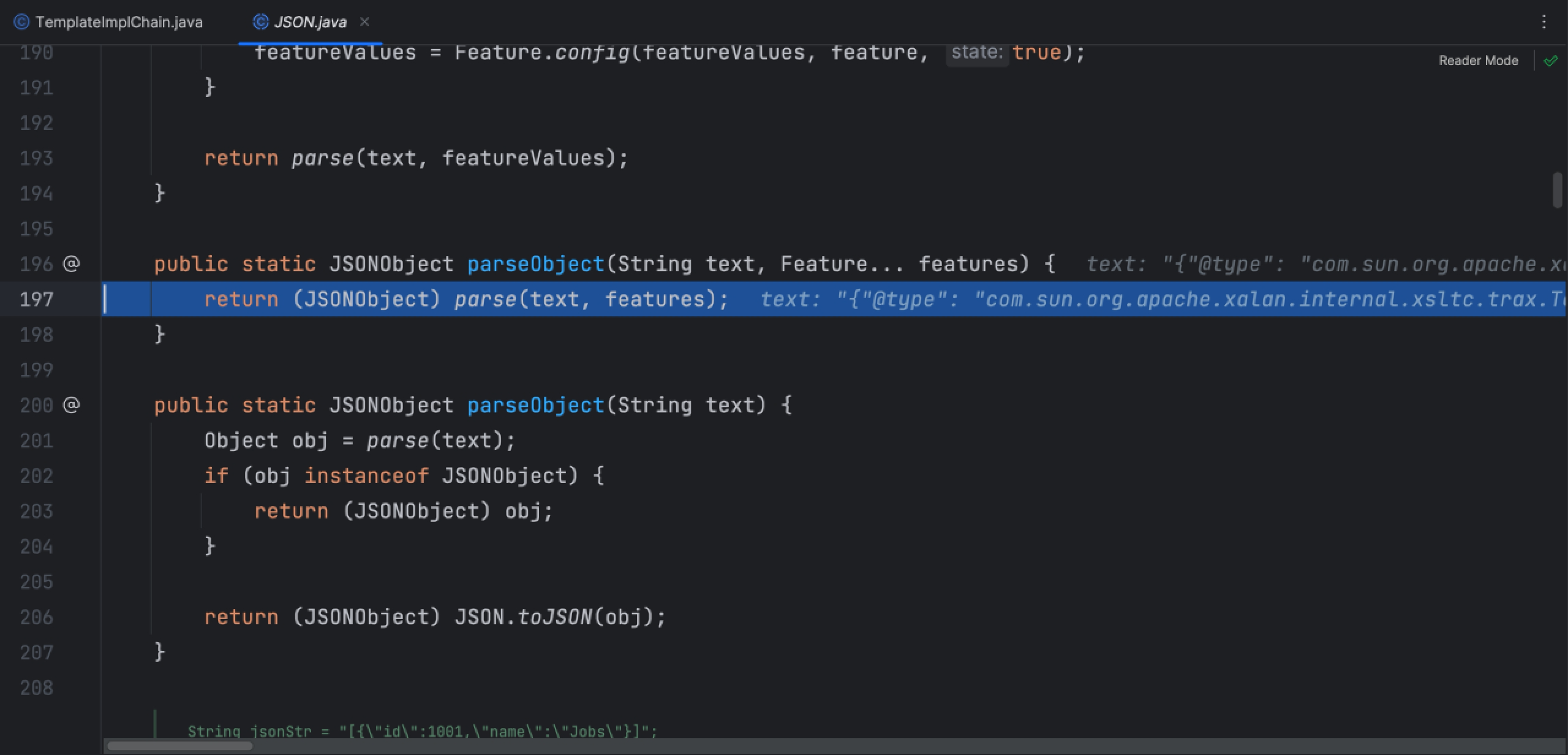1568x755 pixels.
Task: Click the 'state:' parameter hint on line 190
Action: coord(977,53)
